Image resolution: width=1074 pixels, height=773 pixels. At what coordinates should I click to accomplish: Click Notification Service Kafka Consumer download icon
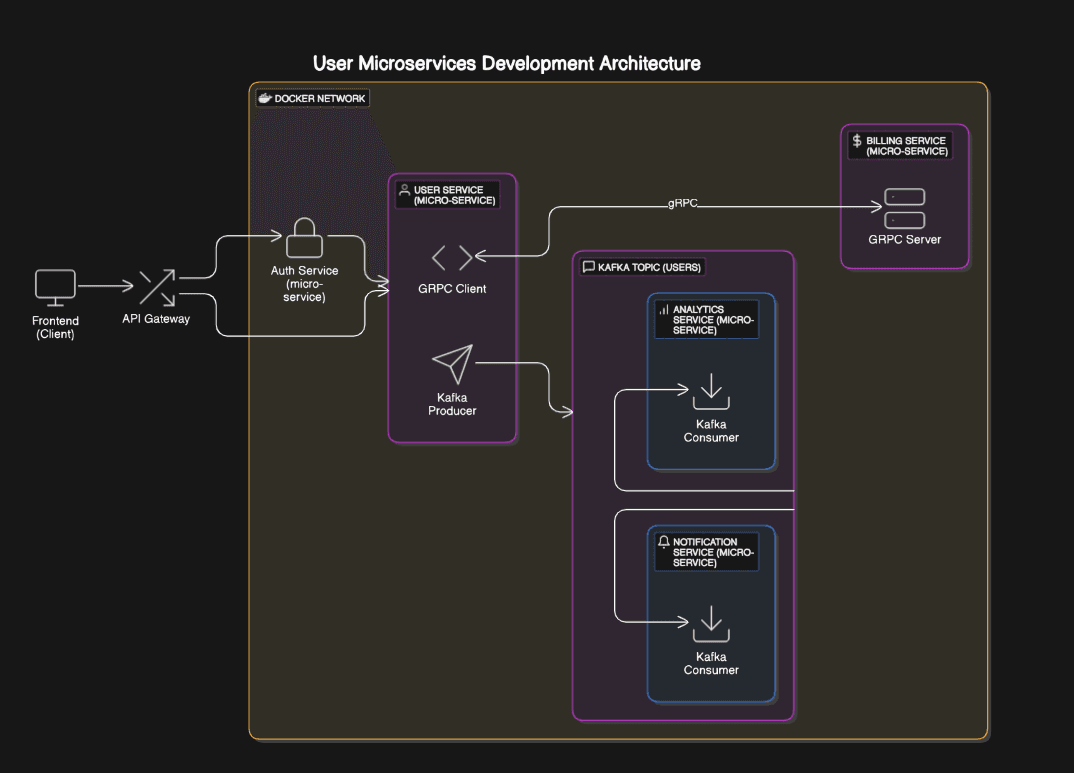point(711,623)
